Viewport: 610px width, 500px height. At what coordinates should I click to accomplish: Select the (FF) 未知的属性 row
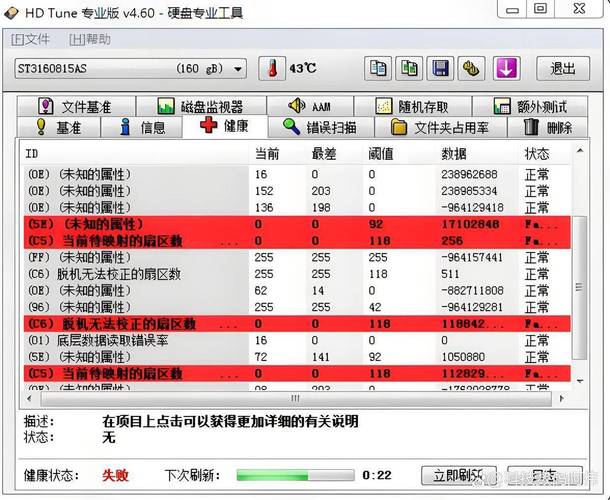pyautogui.click(x=297, y=257)
